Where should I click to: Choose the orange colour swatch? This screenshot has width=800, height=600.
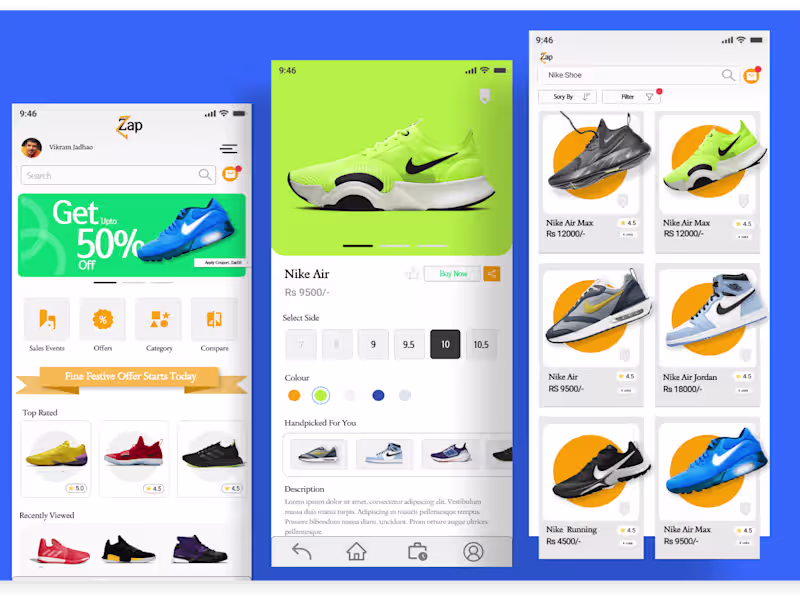pyautogui.click(x=294, y=395)
